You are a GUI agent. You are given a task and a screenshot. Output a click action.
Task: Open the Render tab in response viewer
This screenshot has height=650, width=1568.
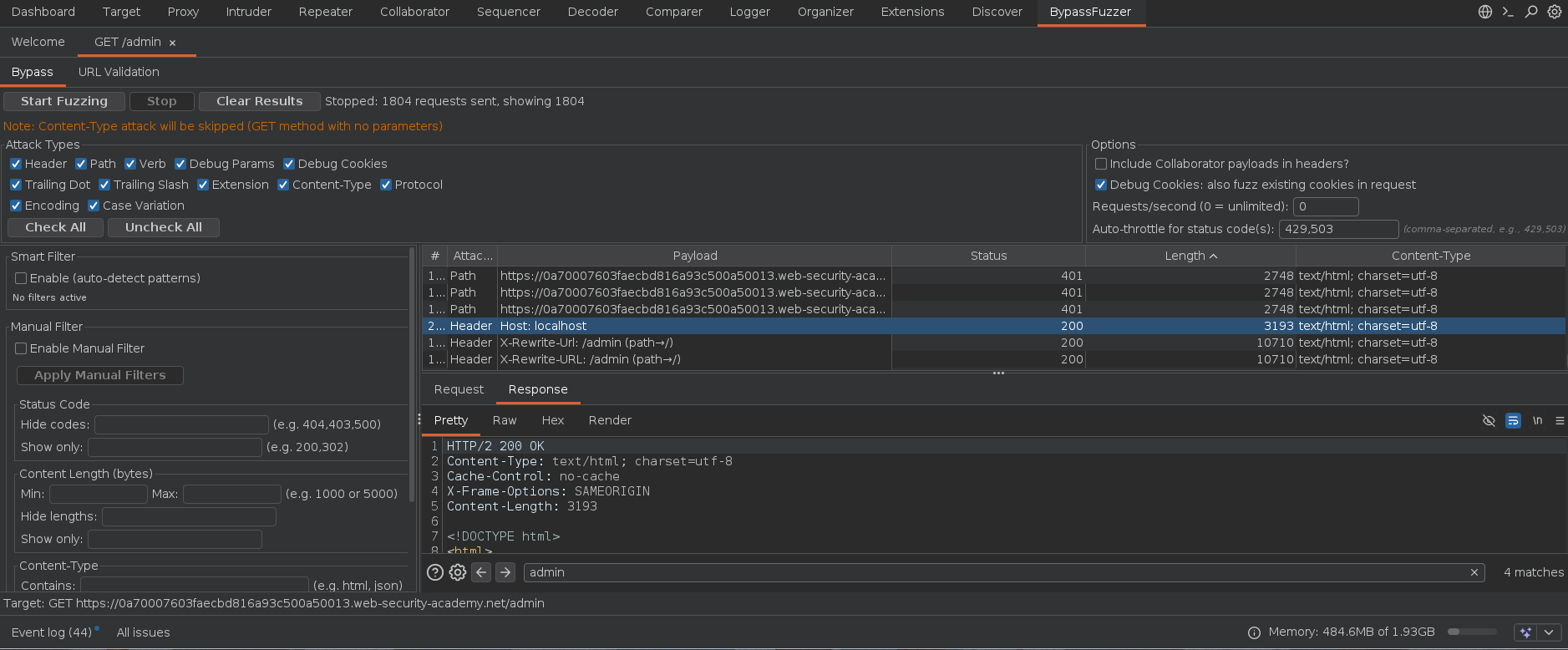[610, 420]
